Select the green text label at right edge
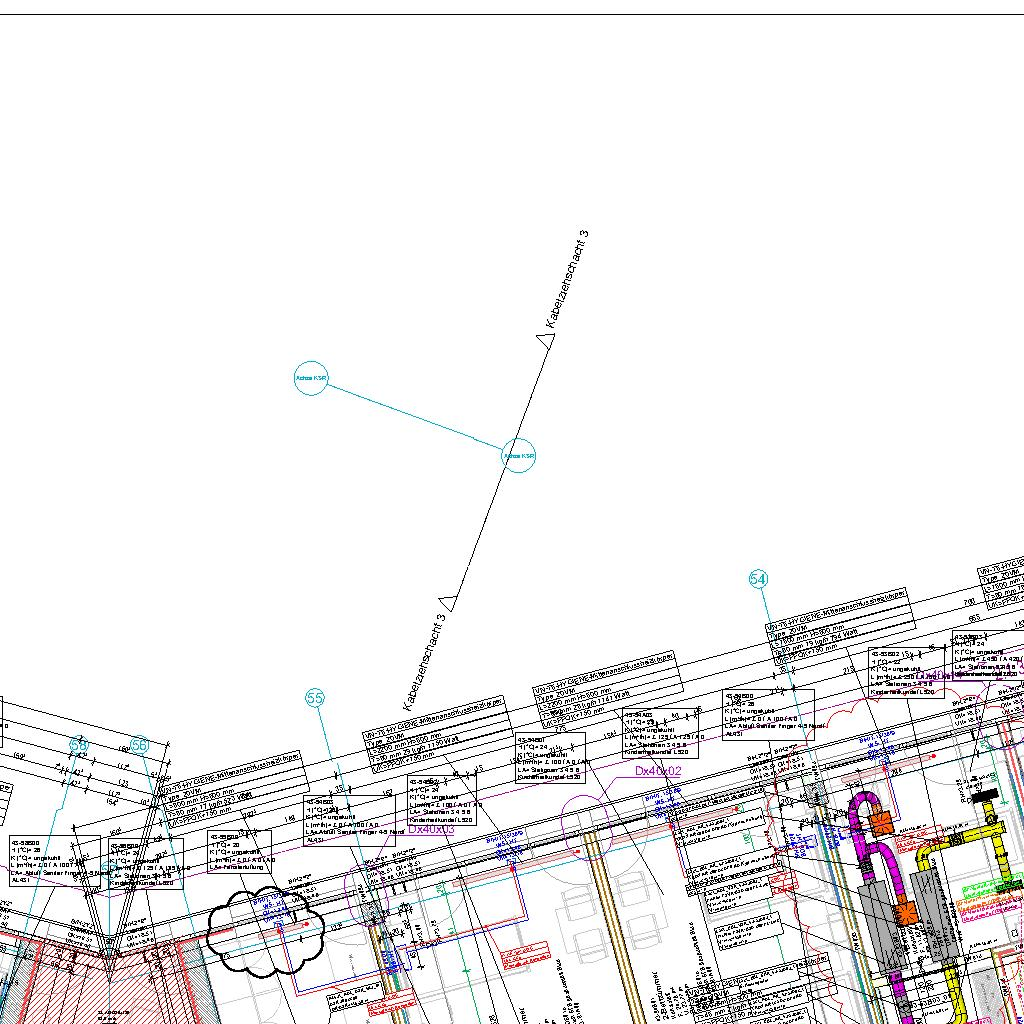 [x=990, y=888]
